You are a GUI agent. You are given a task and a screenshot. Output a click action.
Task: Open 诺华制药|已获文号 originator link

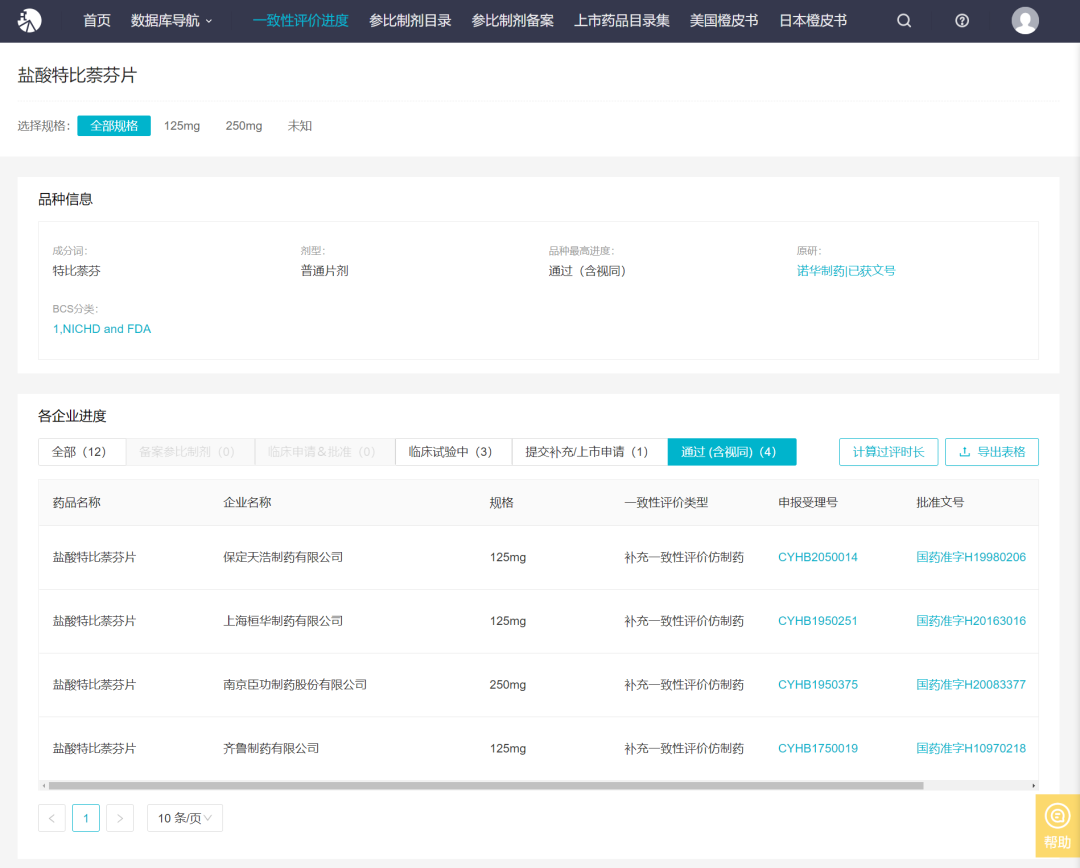846,271
